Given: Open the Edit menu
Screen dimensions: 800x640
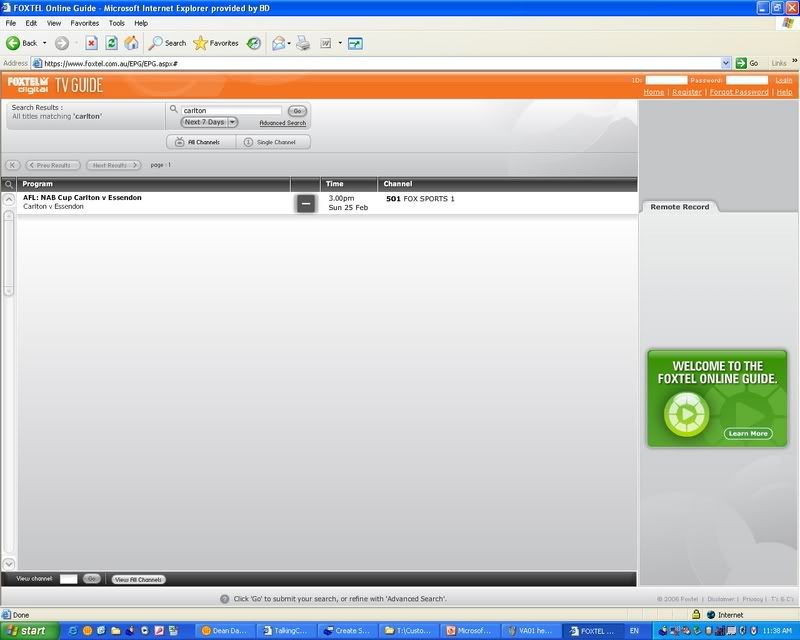Looking at the screenshot, I should coord(31,23).
